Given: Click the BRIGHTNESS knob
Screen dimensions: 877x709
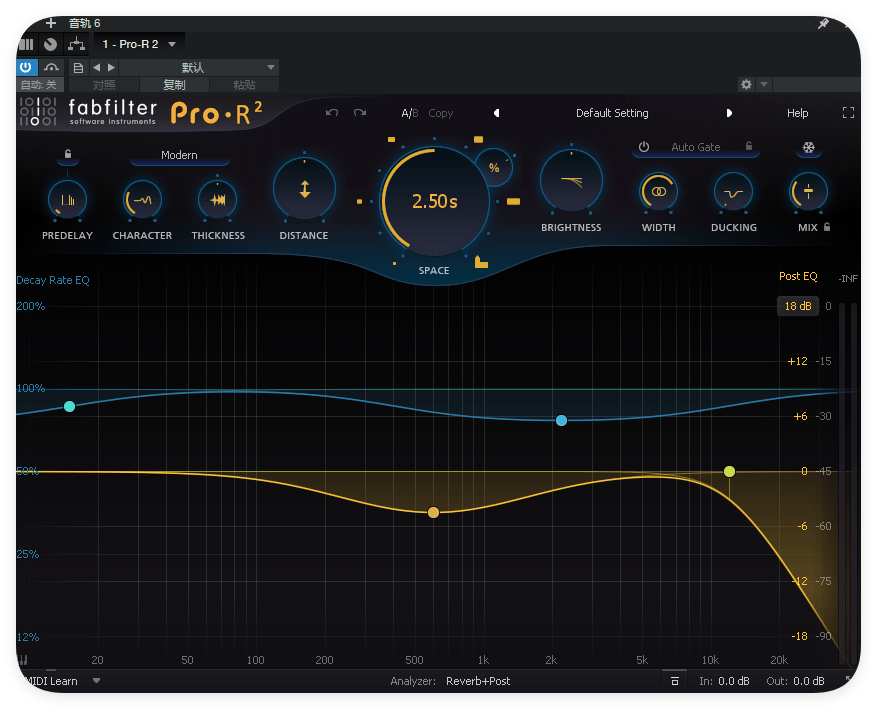Looking at the screenshot, I should [571, 181].
